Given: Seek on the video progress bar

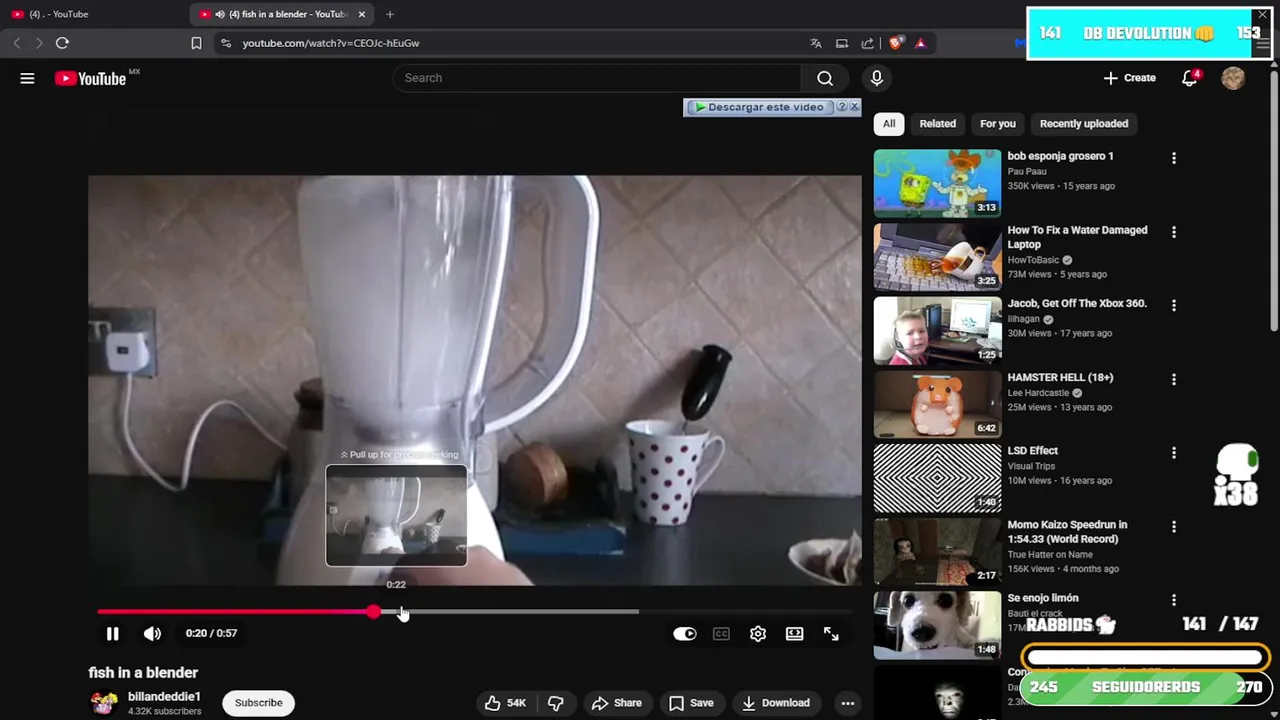Looking at the screenshot, I should pyautogui.click(x=474, y=611).
